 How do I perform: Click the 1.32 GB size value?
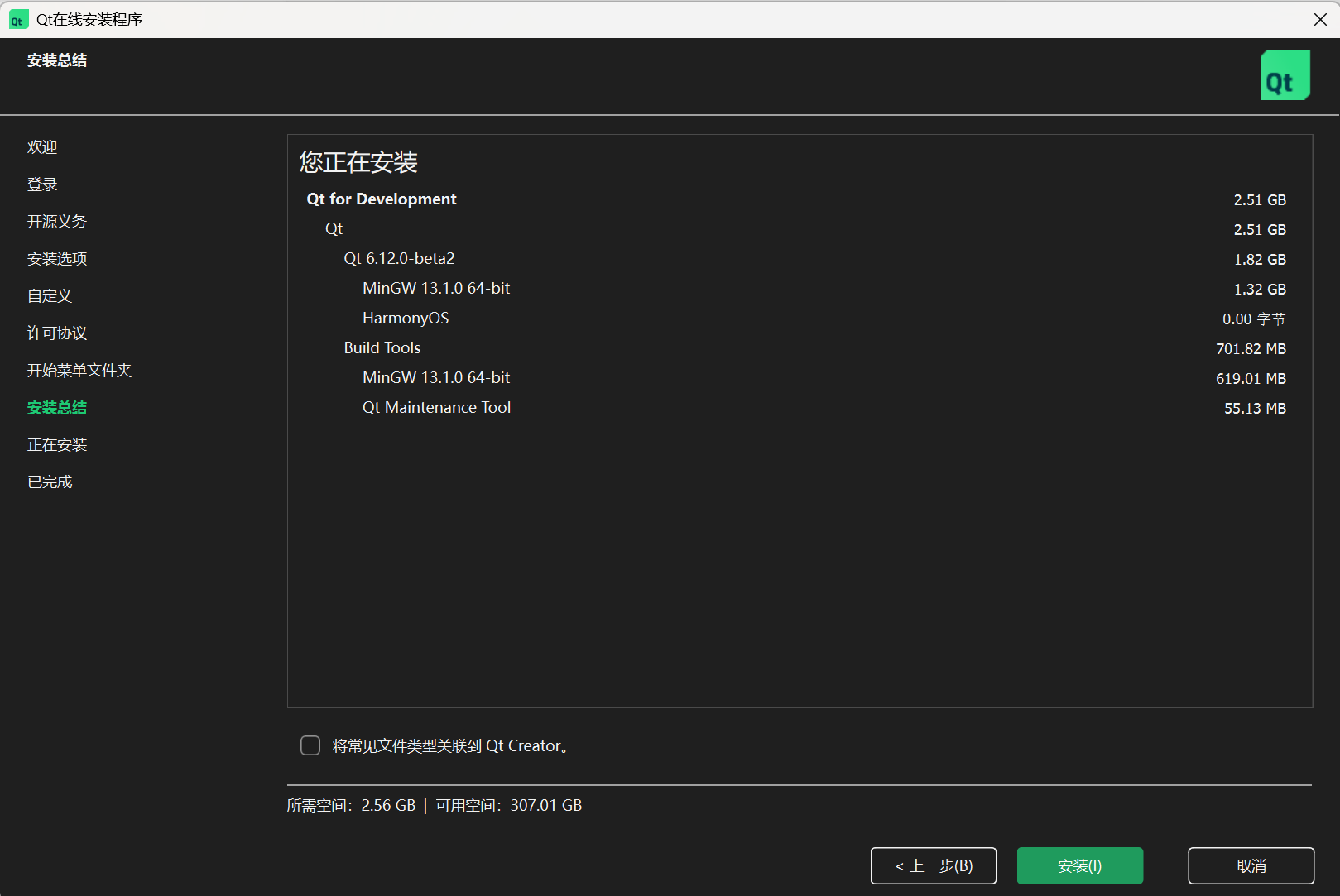click(1260, 290)
